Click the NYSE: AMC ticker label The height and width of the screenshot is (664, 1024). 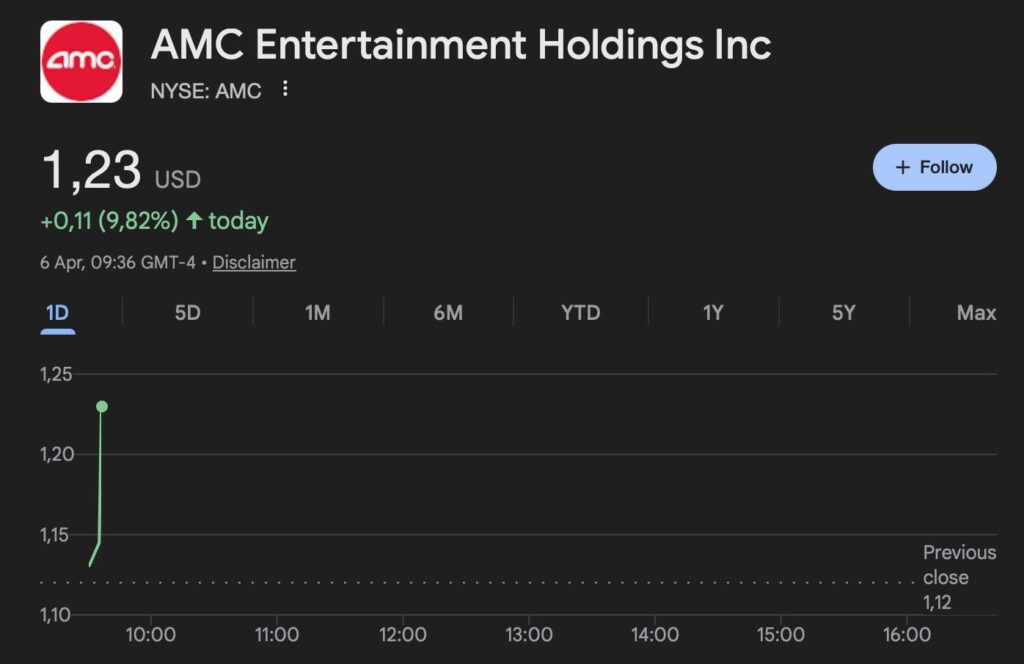point(205,91)
